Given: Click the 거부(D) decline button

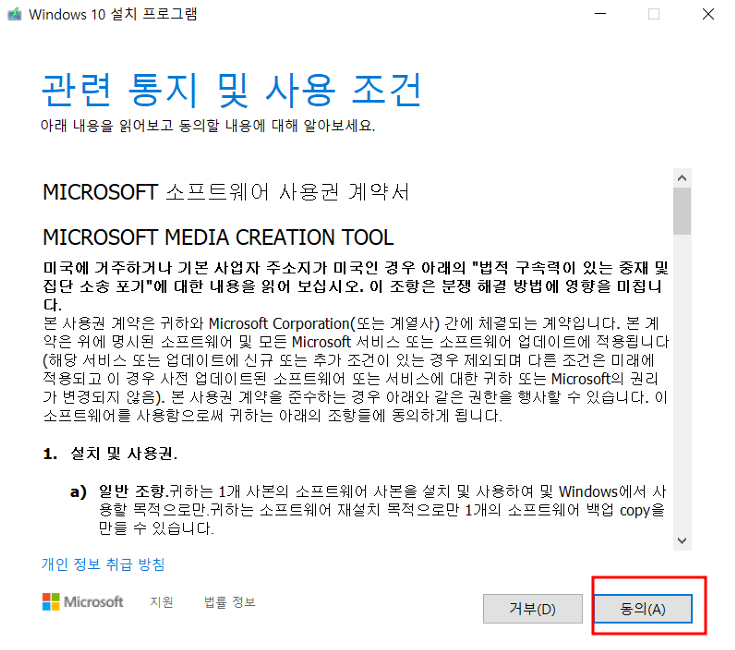Looking at the screenshot, I should click(x=532, y=609).
